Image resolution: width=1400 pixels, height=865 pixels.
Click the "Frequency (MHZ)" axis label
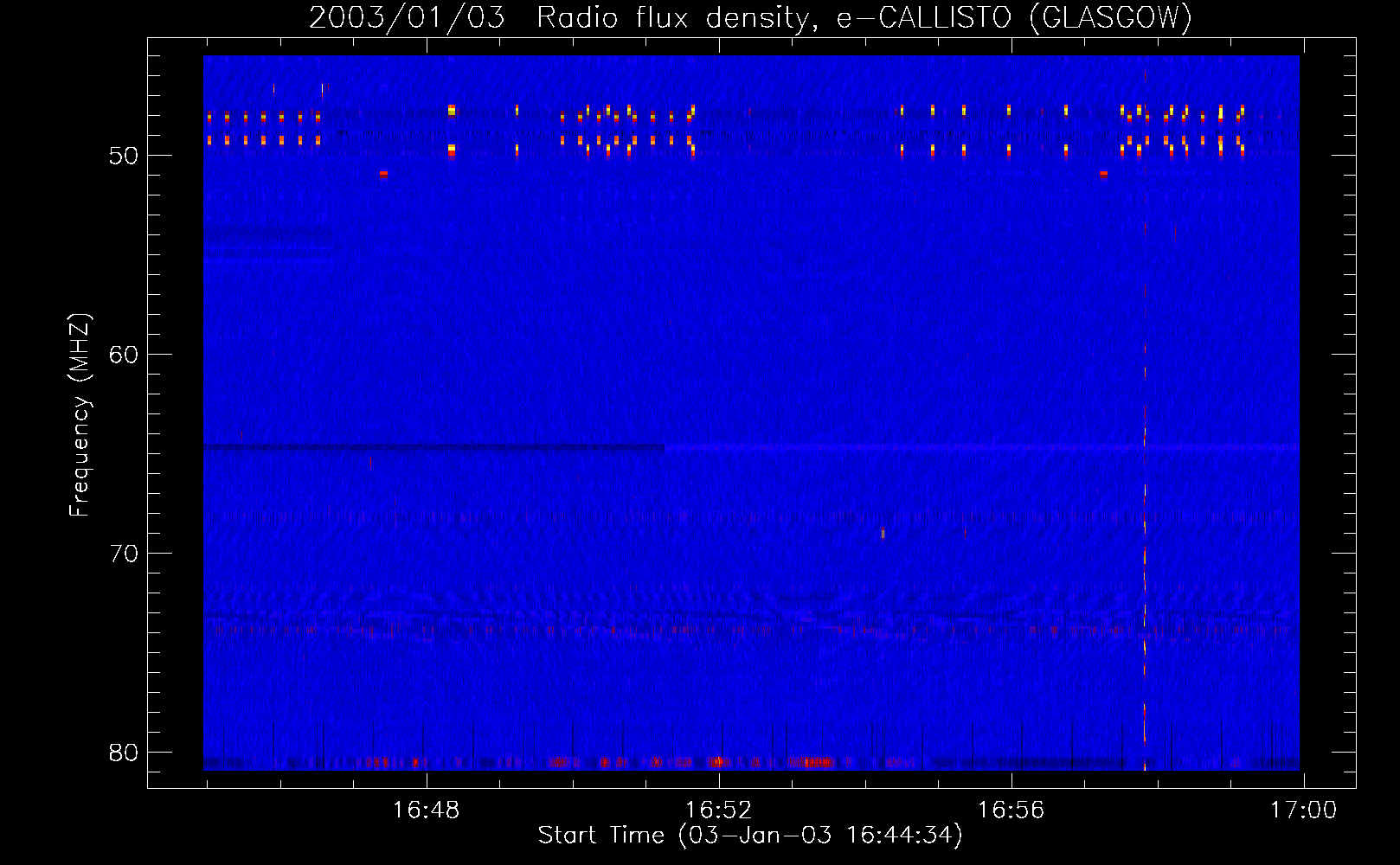pos(80,415)
